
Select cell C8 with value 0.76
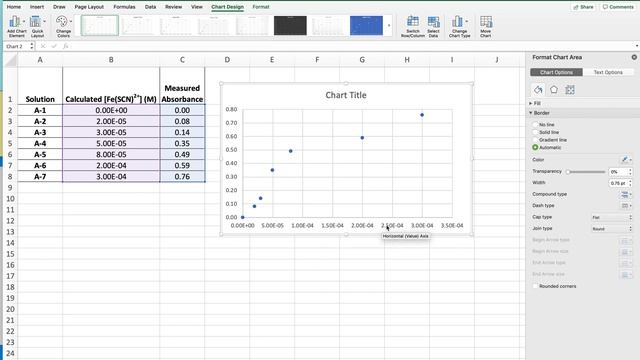[x=182, y=176]
